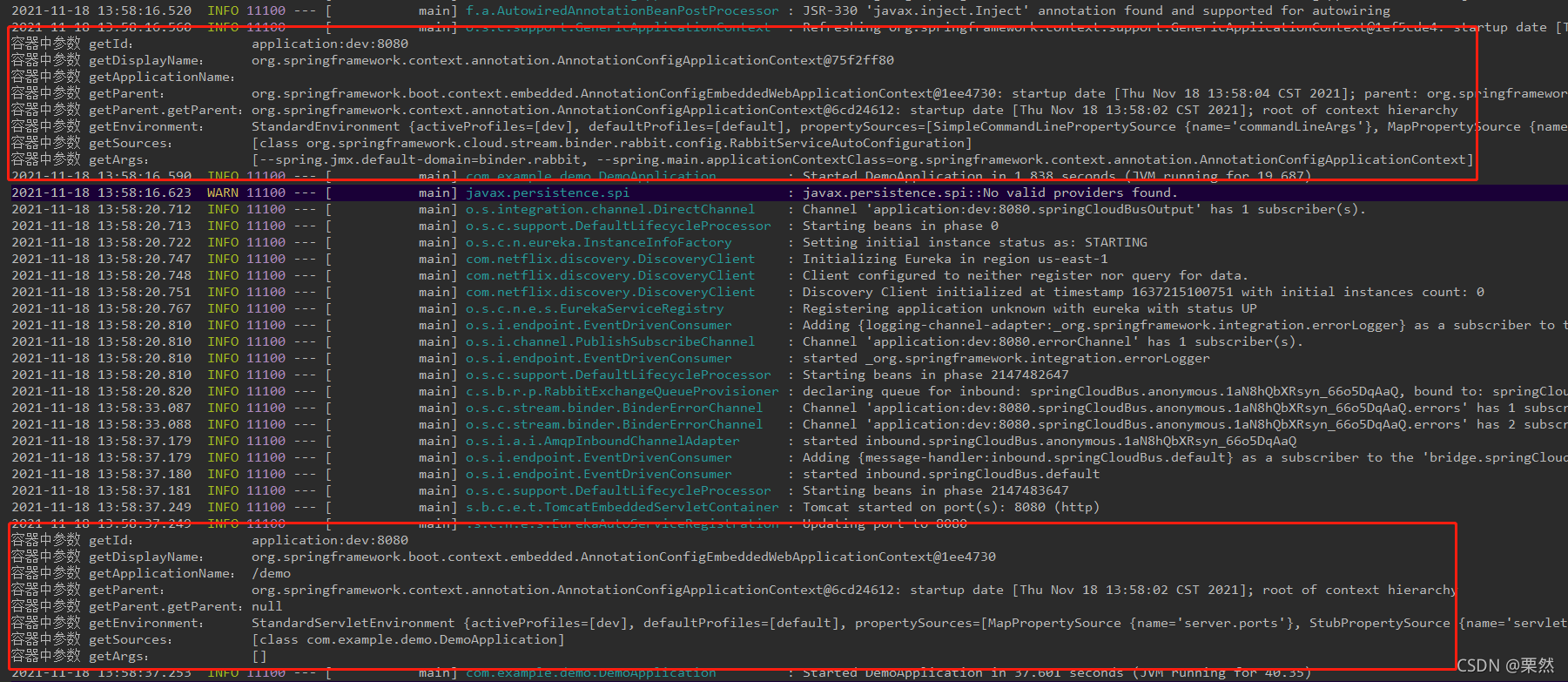Select the getParent.getParent value 'null'
1568x682 pixels.
[x=267, y=606]
